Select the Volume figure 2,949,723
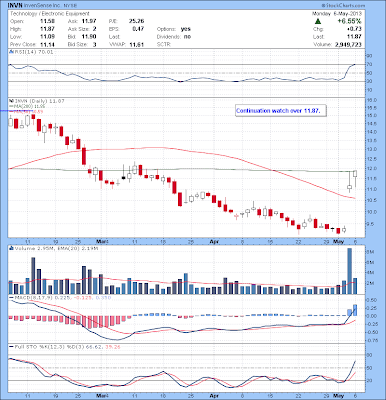 coord(348,44)
